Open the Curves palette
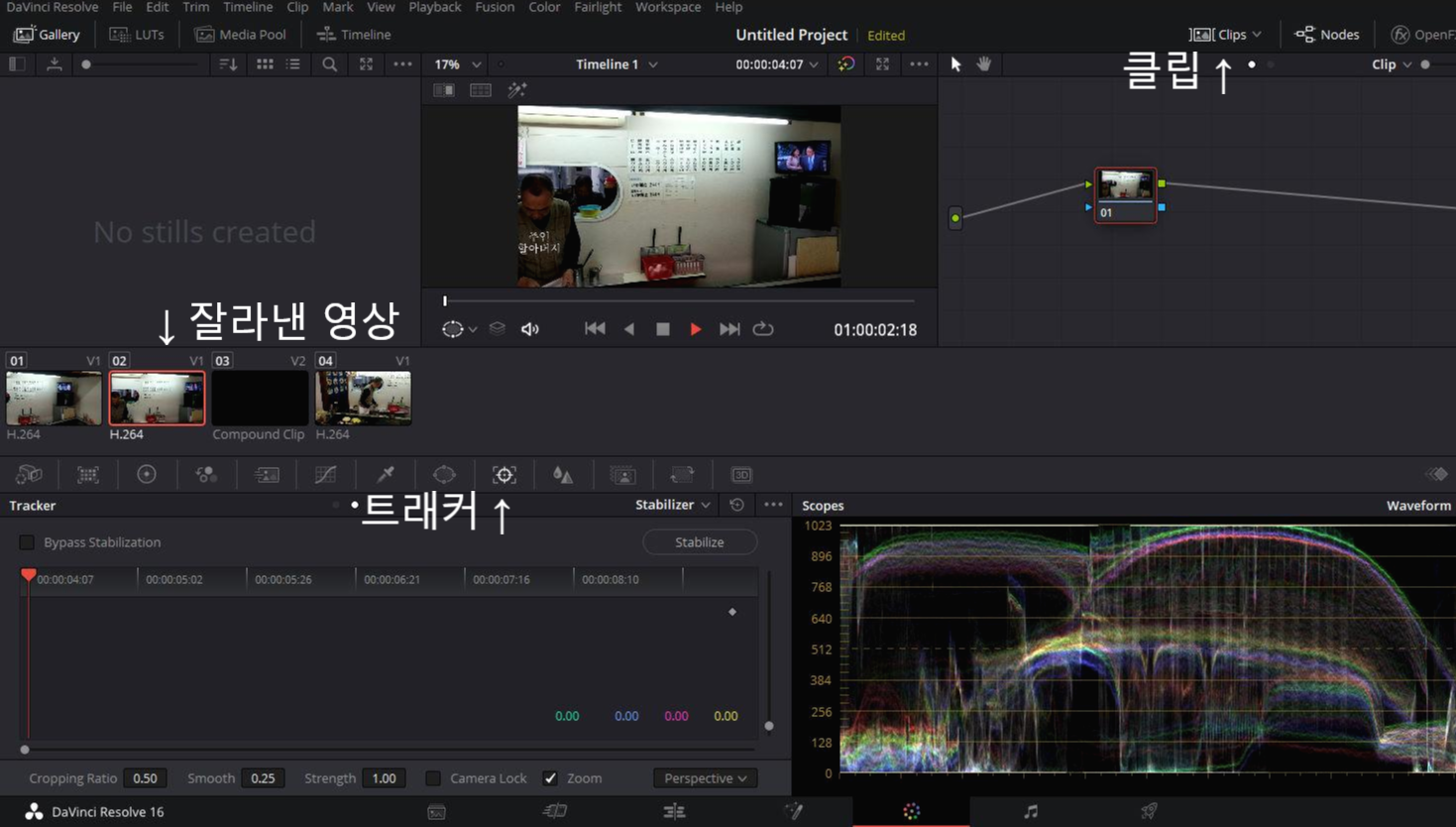Image resolution: width=1456 pixels, height=827 pixels. 325,474
